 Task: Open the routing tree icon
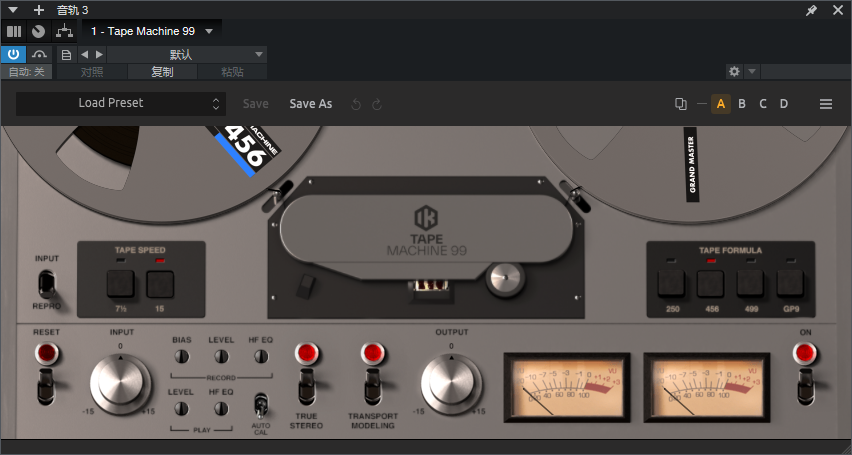tap(64, 32)
